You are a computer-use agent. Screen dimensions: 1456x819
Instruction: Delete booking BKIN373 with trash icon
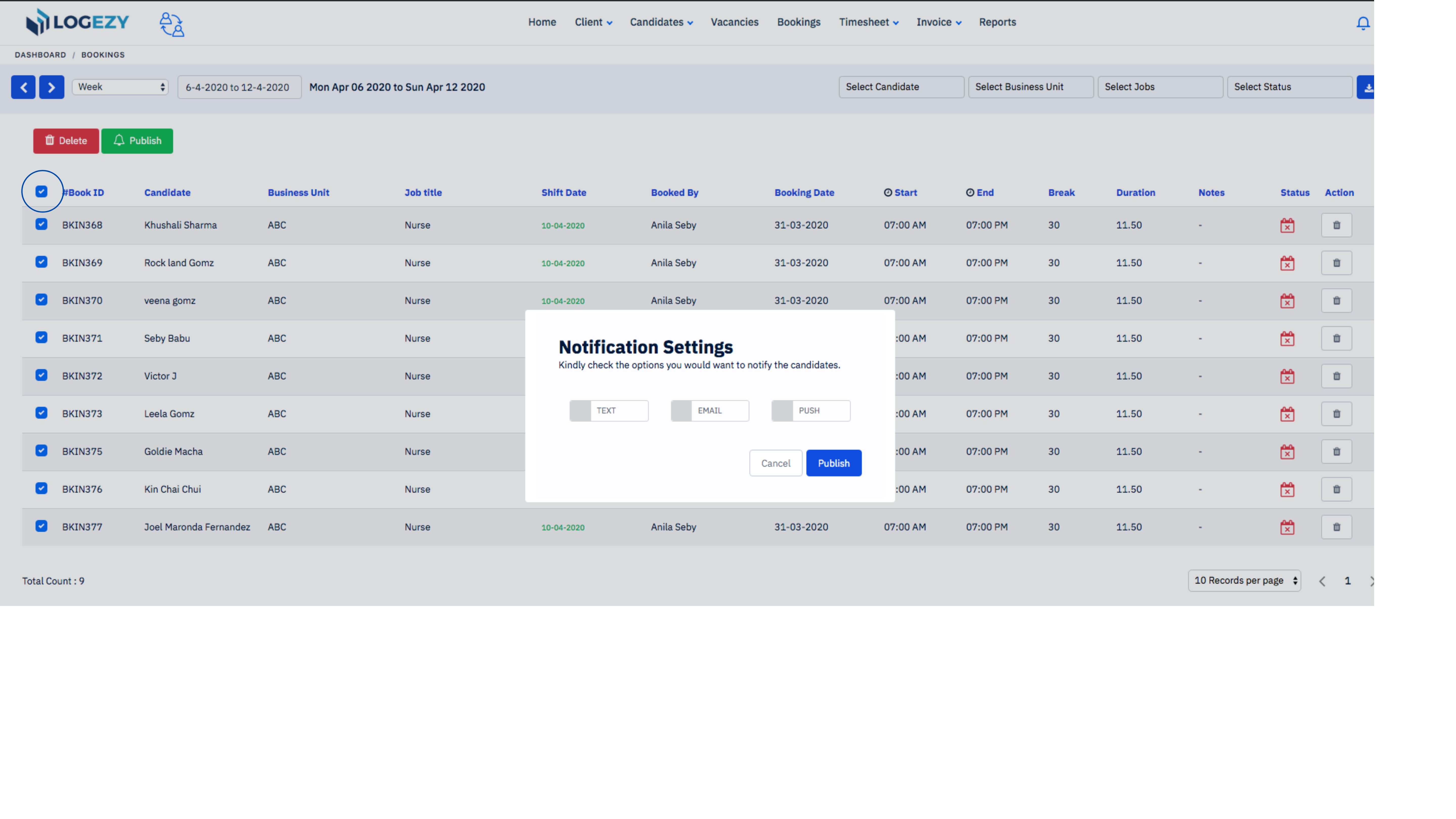point(1336,414)
